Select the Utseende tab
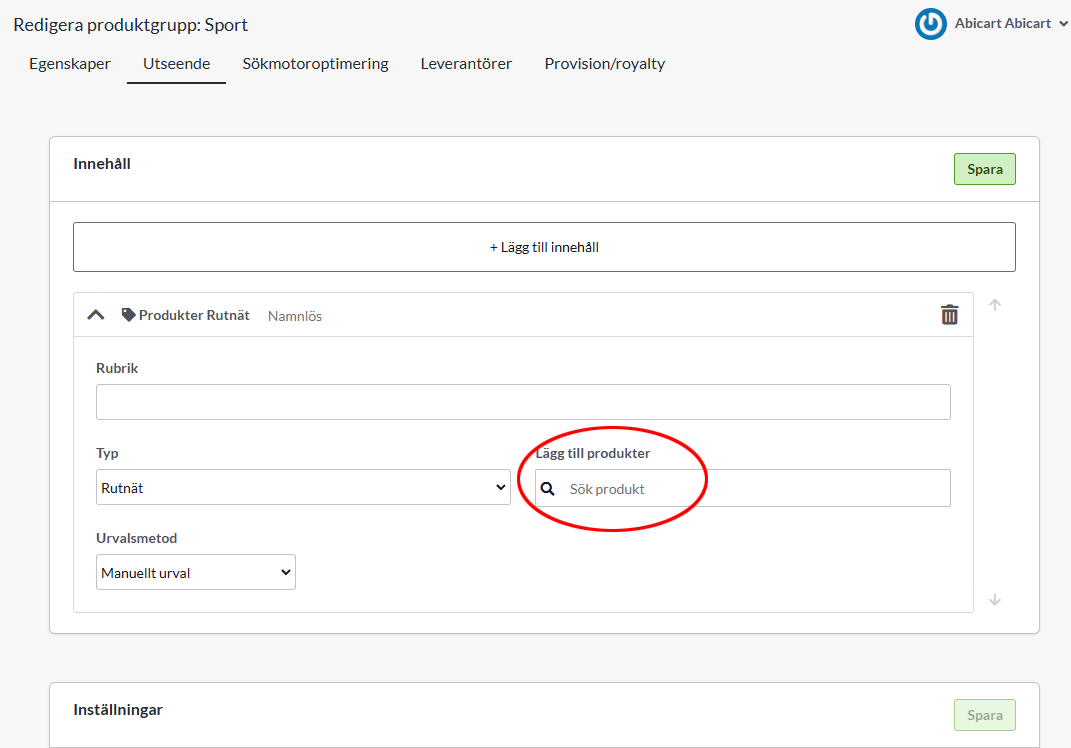1071x748 pixels. tap(176, 64)
